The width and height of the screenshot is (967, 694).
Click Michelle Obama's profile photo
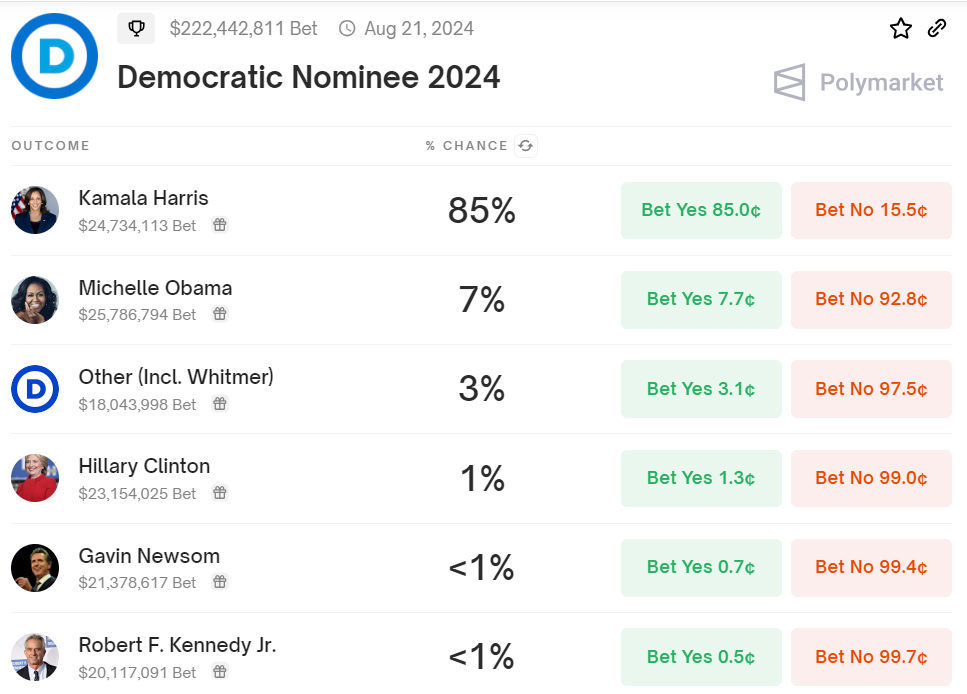pos(35,300)
